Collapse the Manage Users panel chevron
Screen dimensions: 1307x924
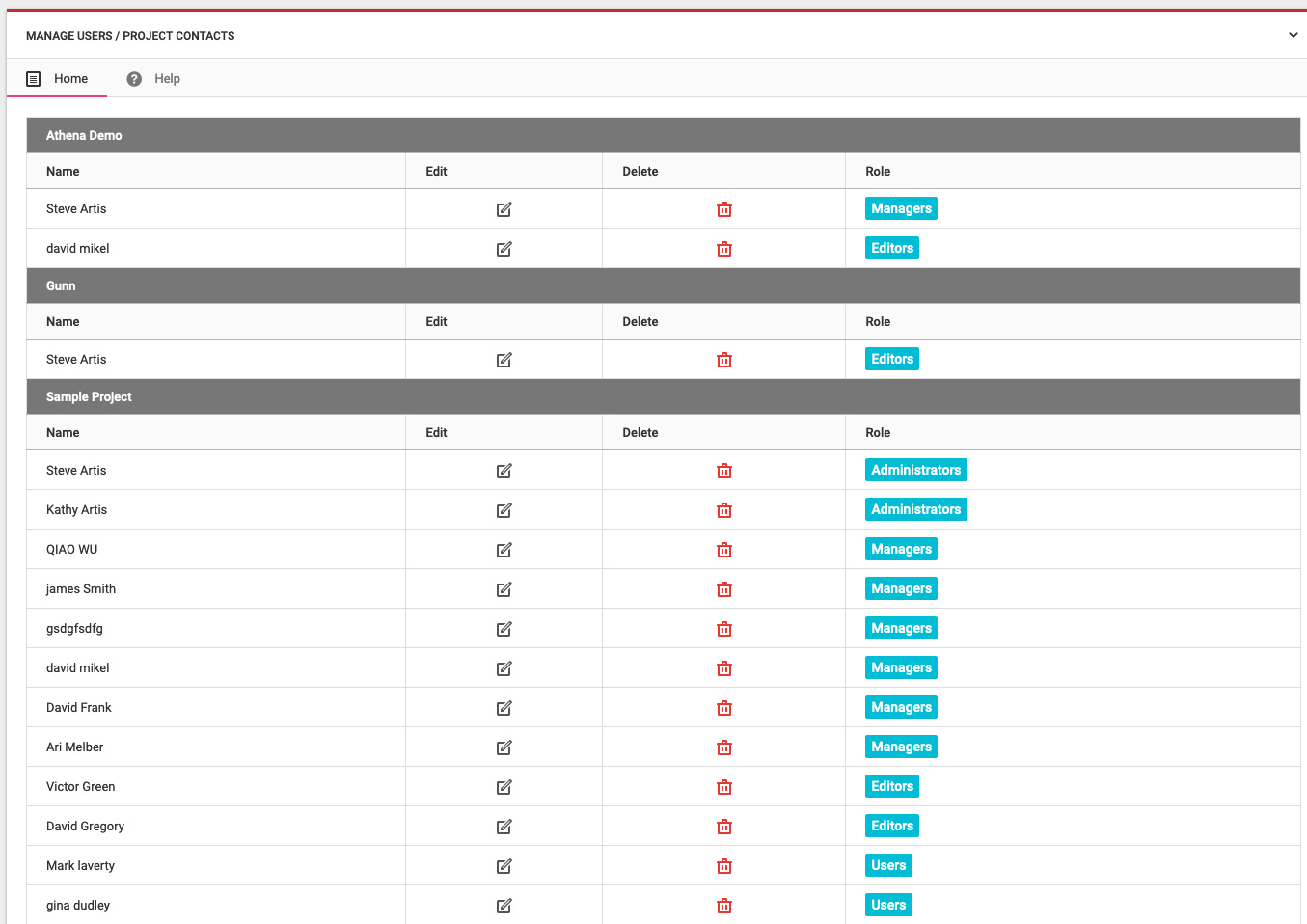1293,36
